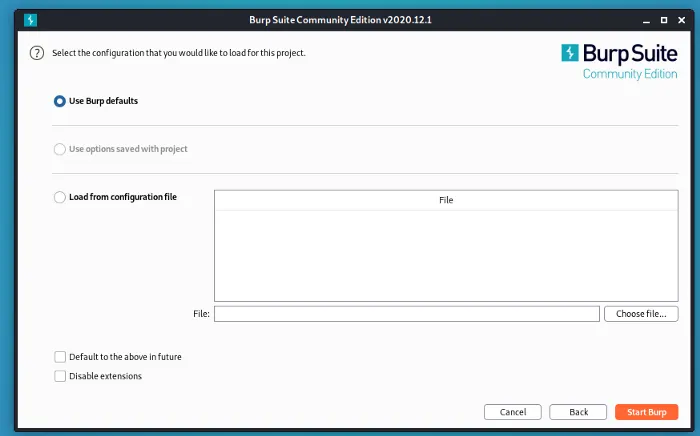This screenshot has height=436, width=700.
Task: Click the File column header in the table
Action: (x=446, y=200)
